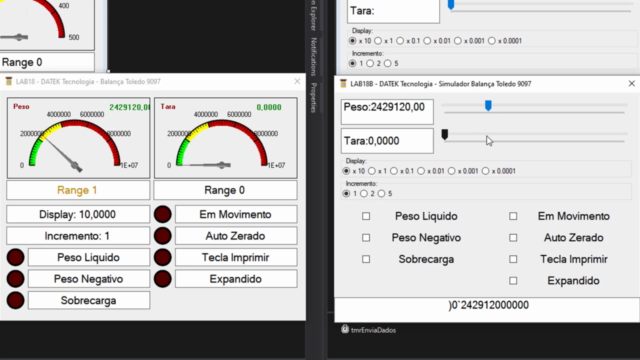Click the Em Movimento LED indicator
Viewport: 640px width, 360px height.
(162, 214)
